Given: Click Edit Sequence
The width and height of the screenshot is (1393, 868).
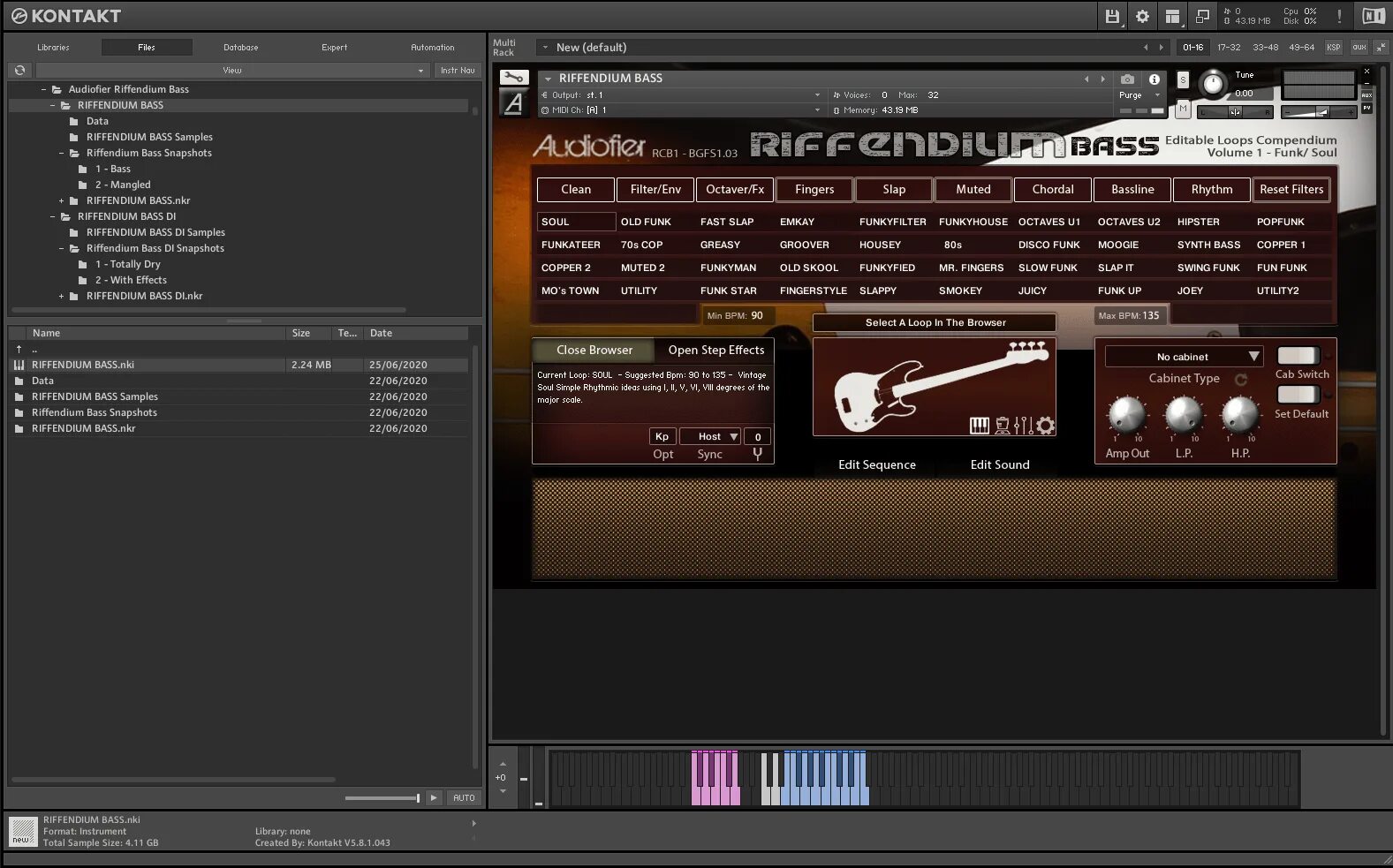Looking at the screenshot, I should click(876, 464).
